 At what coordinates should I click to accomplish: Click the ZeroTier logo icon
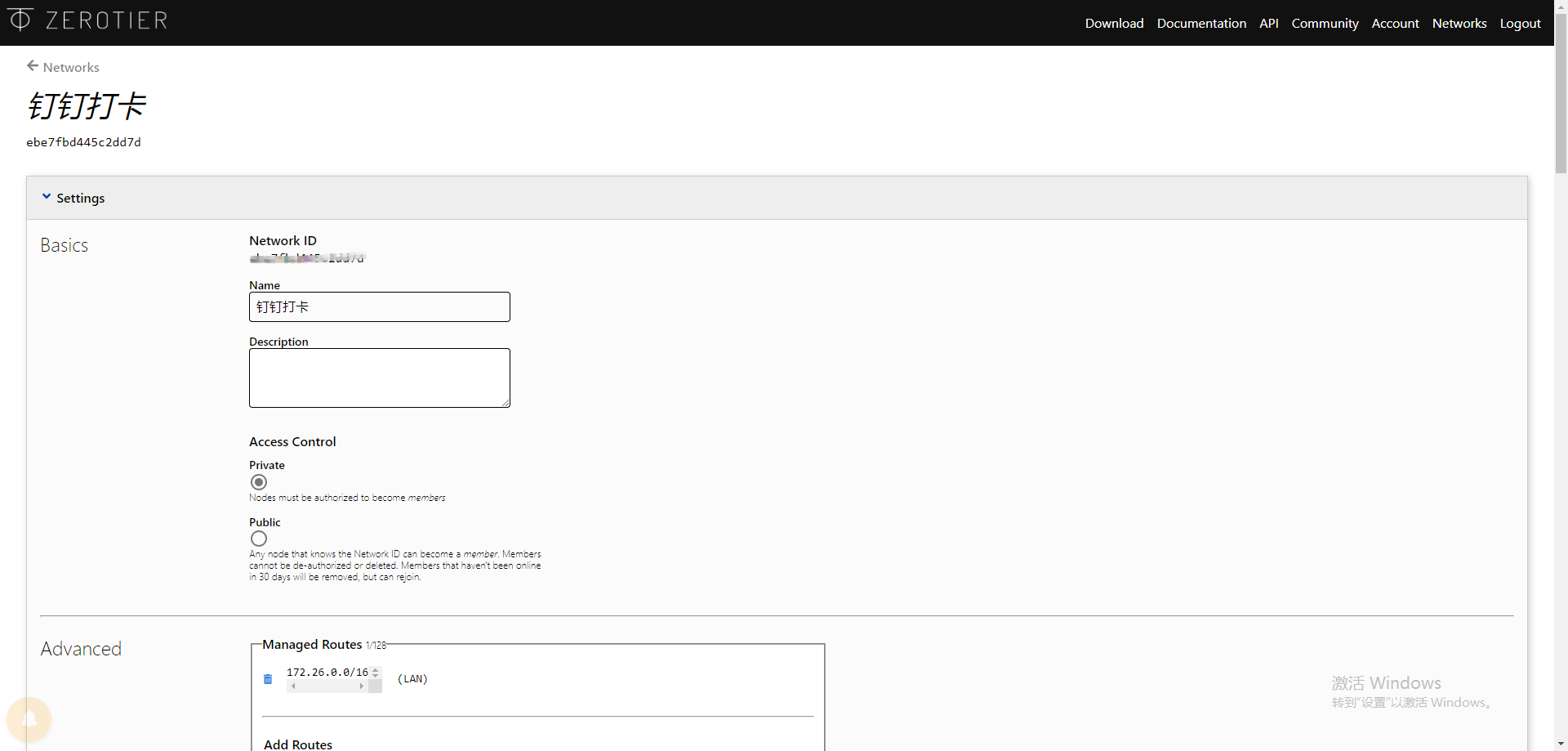[20, 19]
